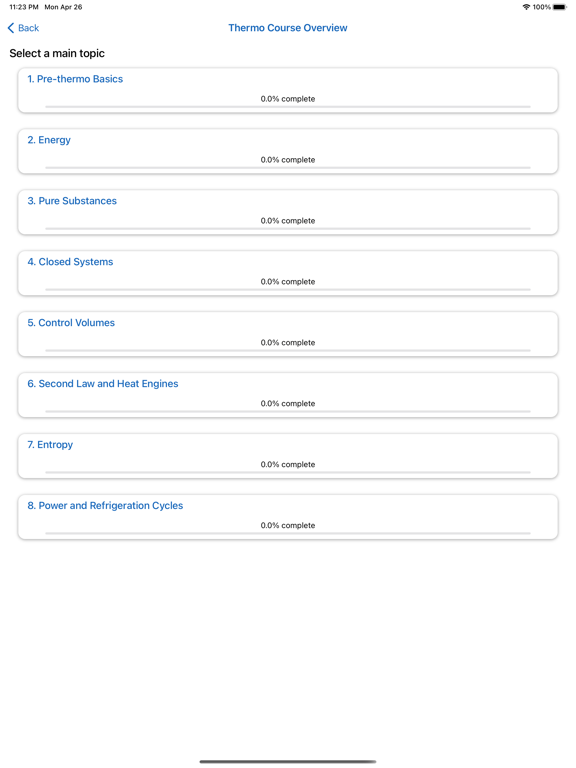Tap the battery status icon
The width and height of the screenshot is (576, 768).
point(559,7)
